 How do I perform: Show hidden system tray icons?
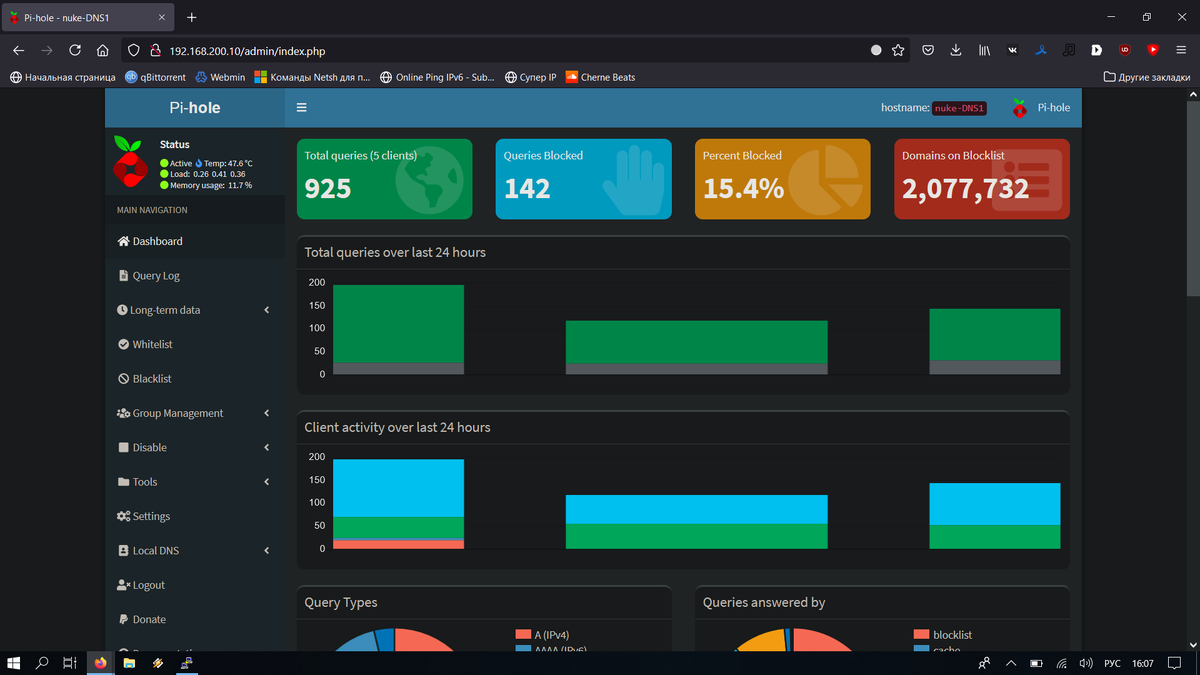click(x=1010, y=662)
